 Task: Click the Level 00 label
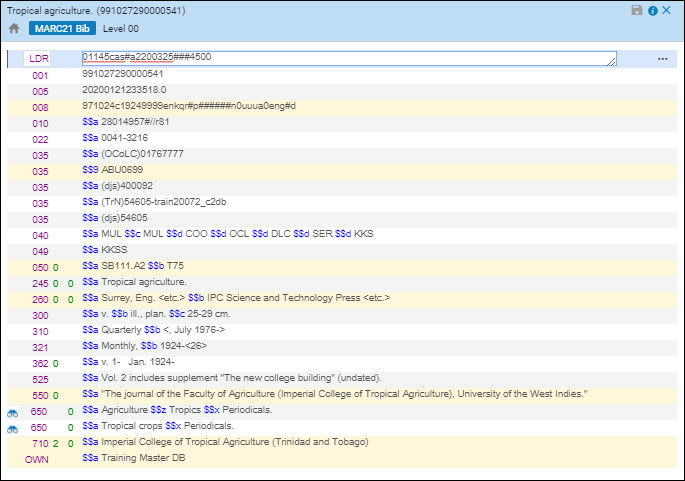[121, 27]
